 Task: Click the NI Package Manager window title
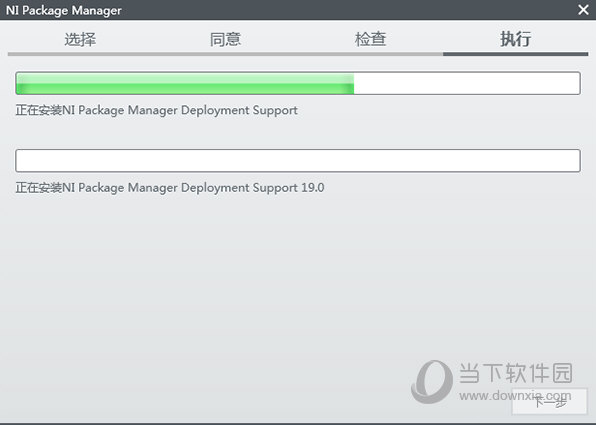click(x=63, y=10)
